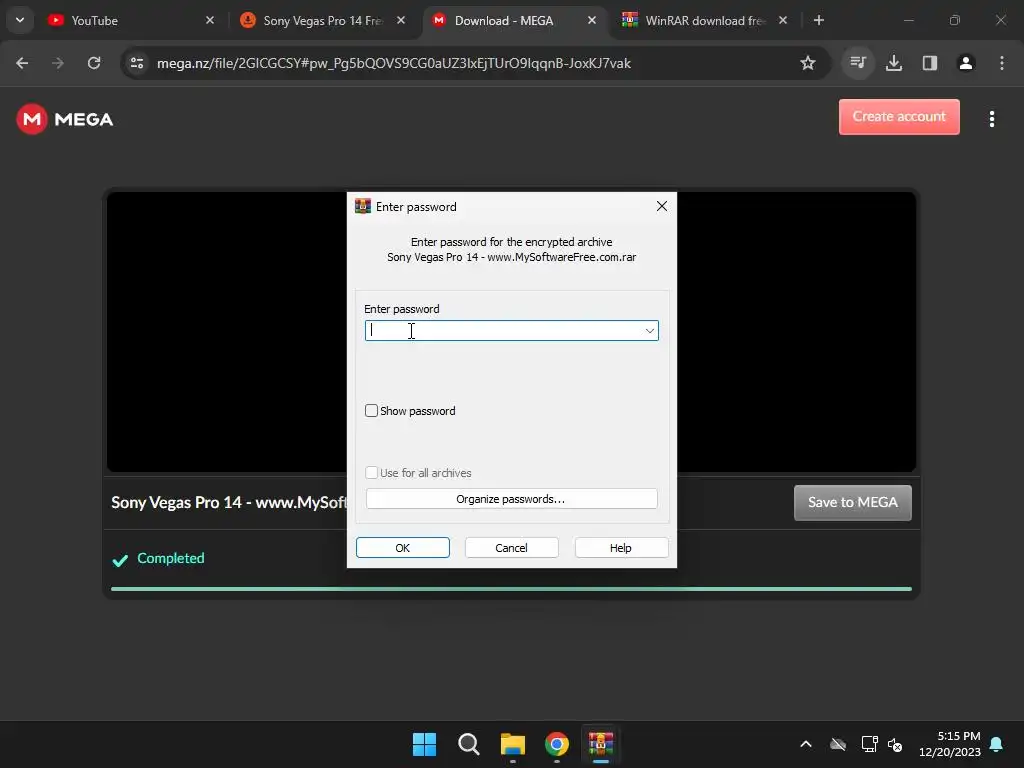Reload the current page

(x=94, y=63)
